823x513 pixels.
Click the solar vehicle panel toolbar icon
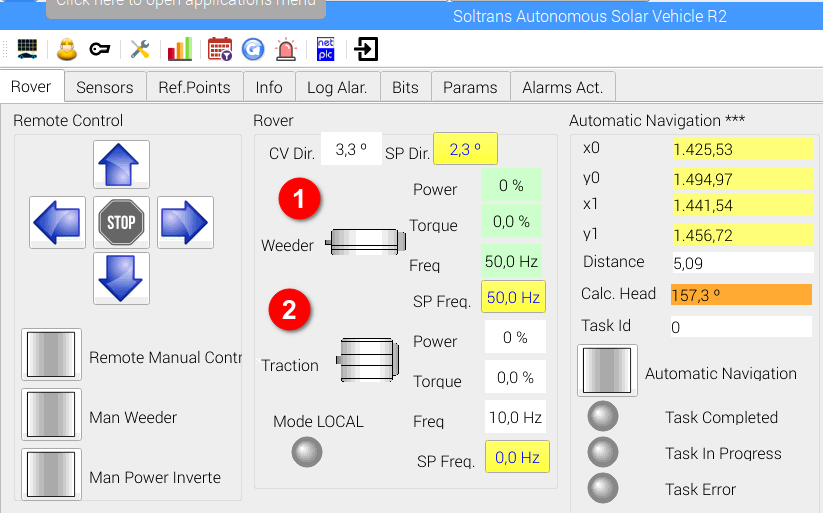pyautogui.click(x=27, y=49)
